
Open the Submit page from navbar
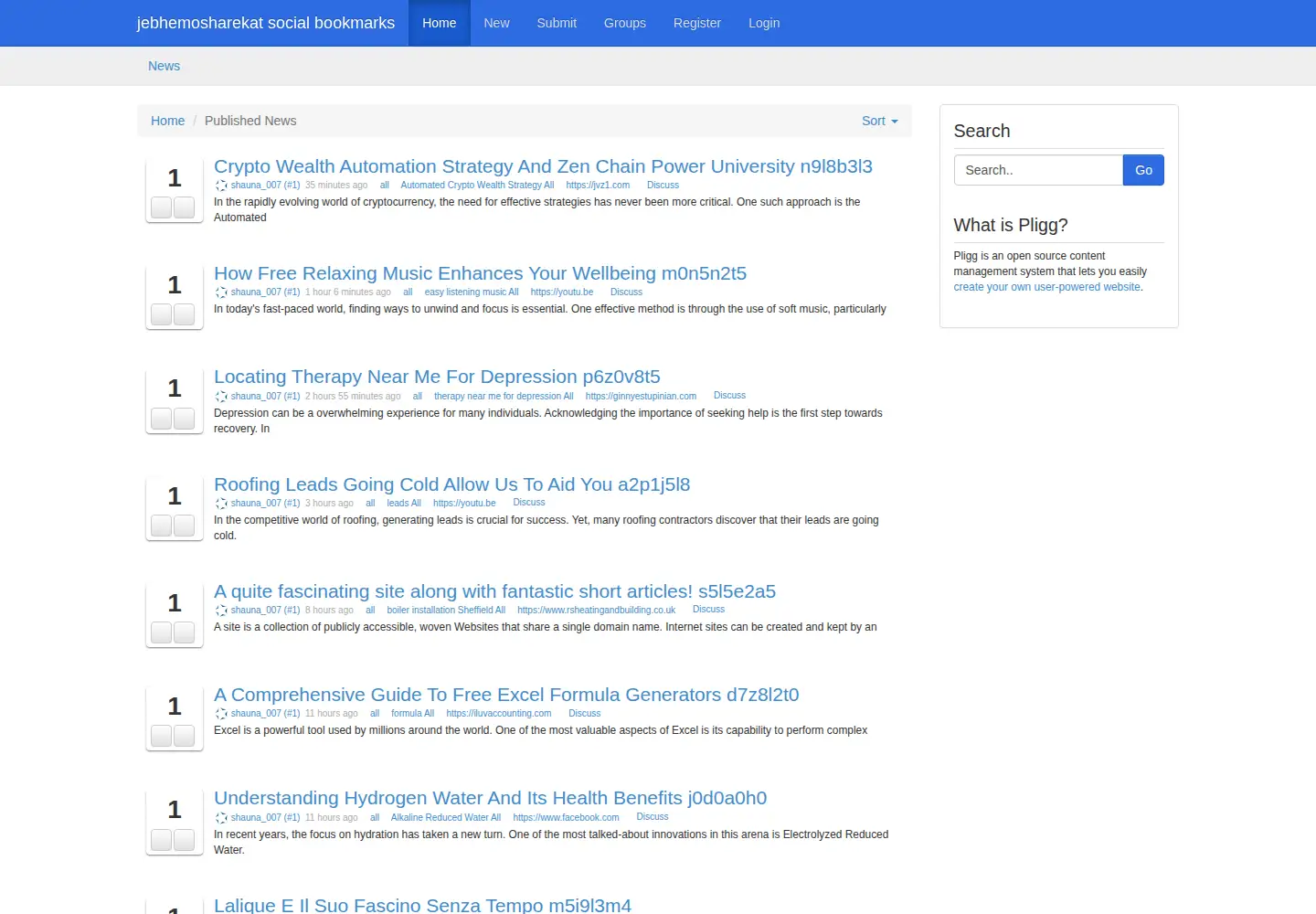point(557,23)
